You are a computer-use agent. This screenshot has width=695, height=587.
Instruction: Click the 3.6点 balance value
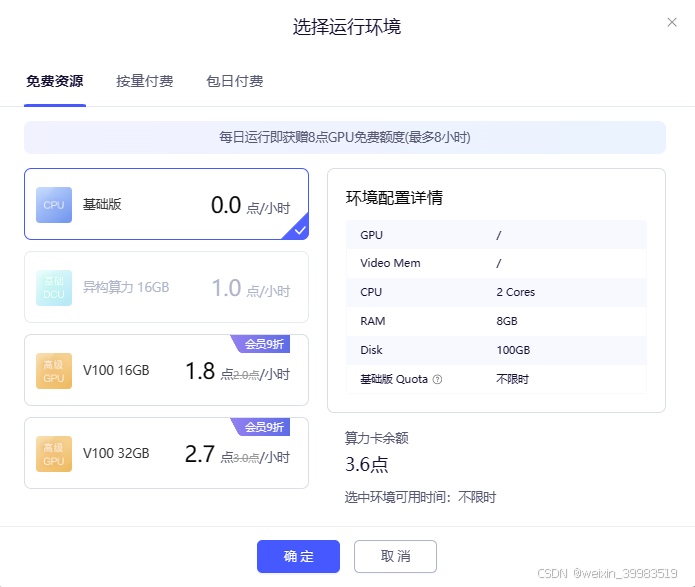[367, 465]
